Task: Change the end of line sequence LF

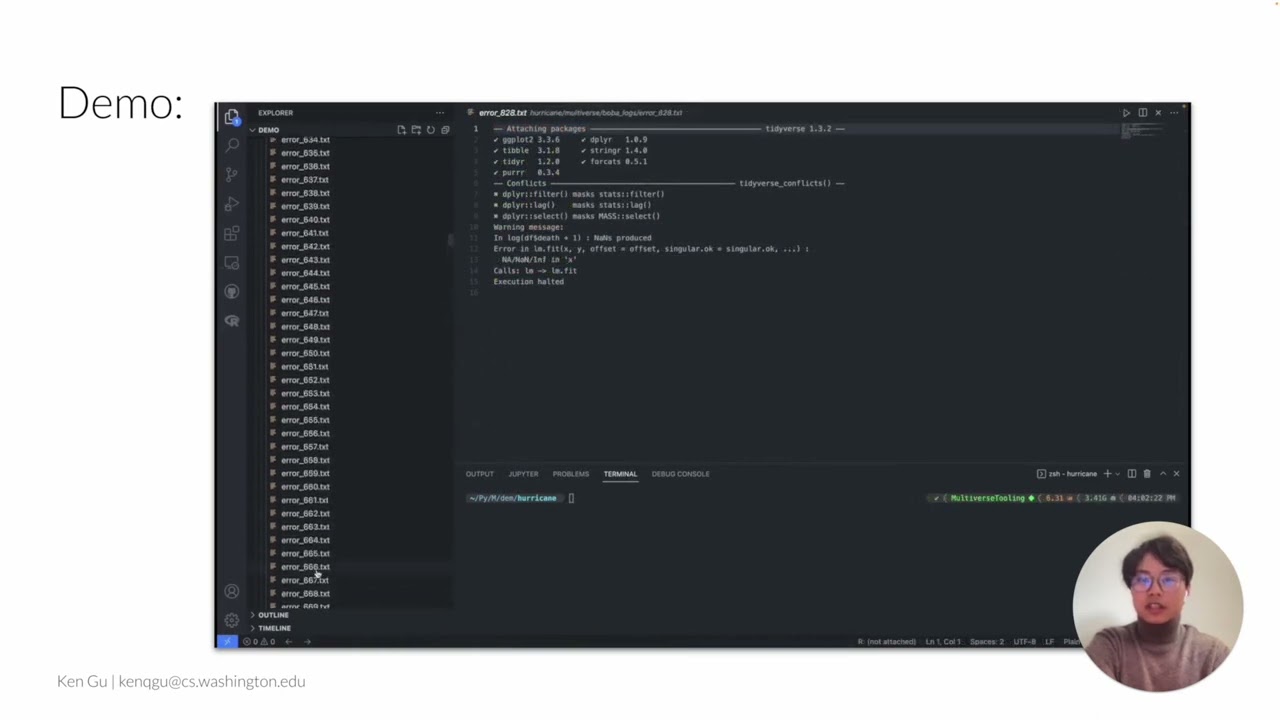Action: 1049,641
